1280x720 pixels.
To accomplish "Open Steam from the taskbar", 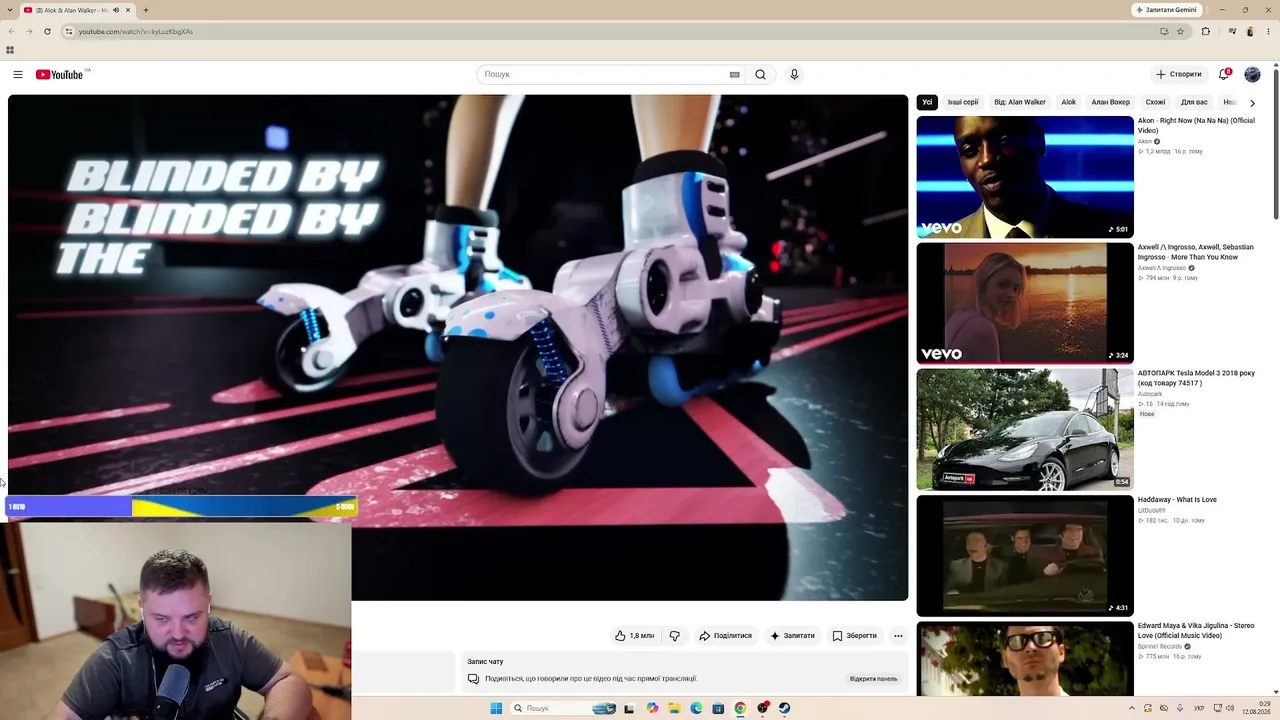I will click(x=784, y=708).
